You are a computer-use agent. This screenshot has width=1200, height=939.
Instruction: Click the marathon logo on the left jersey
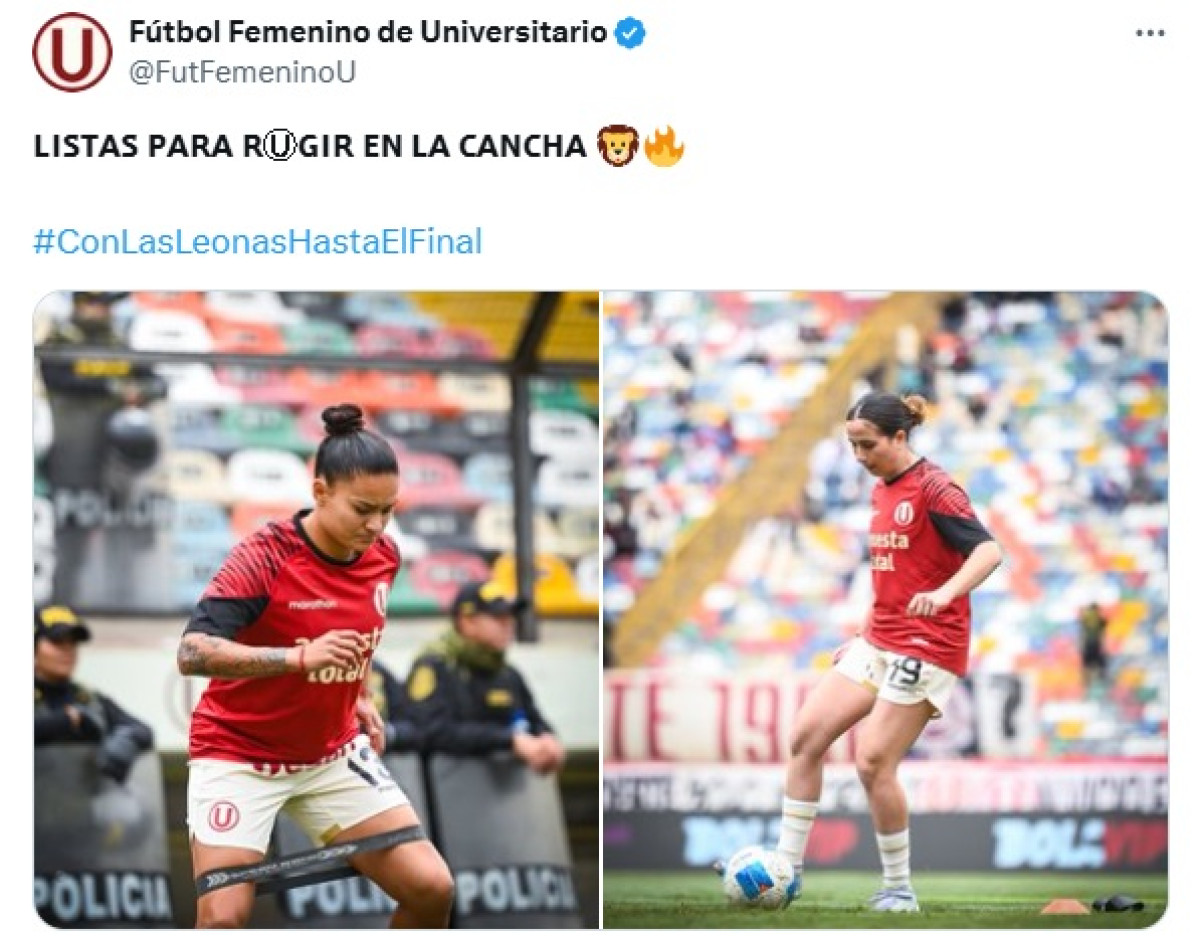313,604
